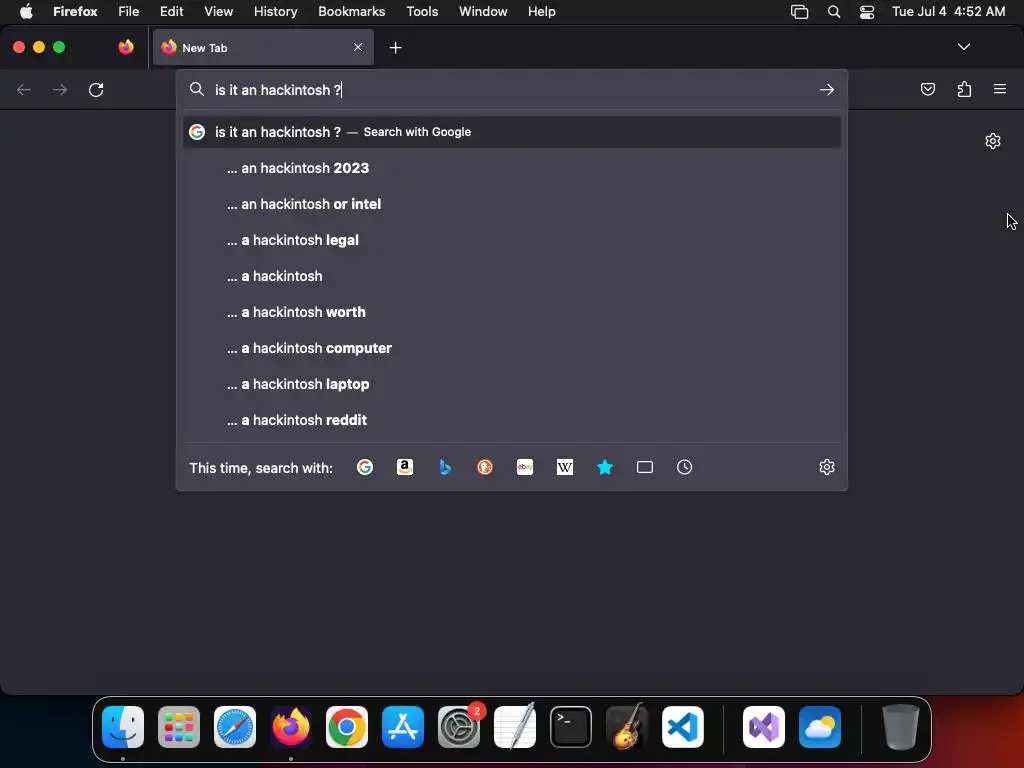The image size is (1024, 768).
Task: Search open Tabs using the rectangle icon
Action: (645, 467)
